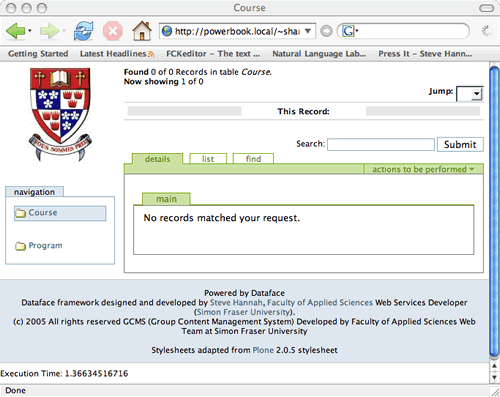Stop loading with the red X icon
This screenshot has width=500, height=397.
(113, 31)
